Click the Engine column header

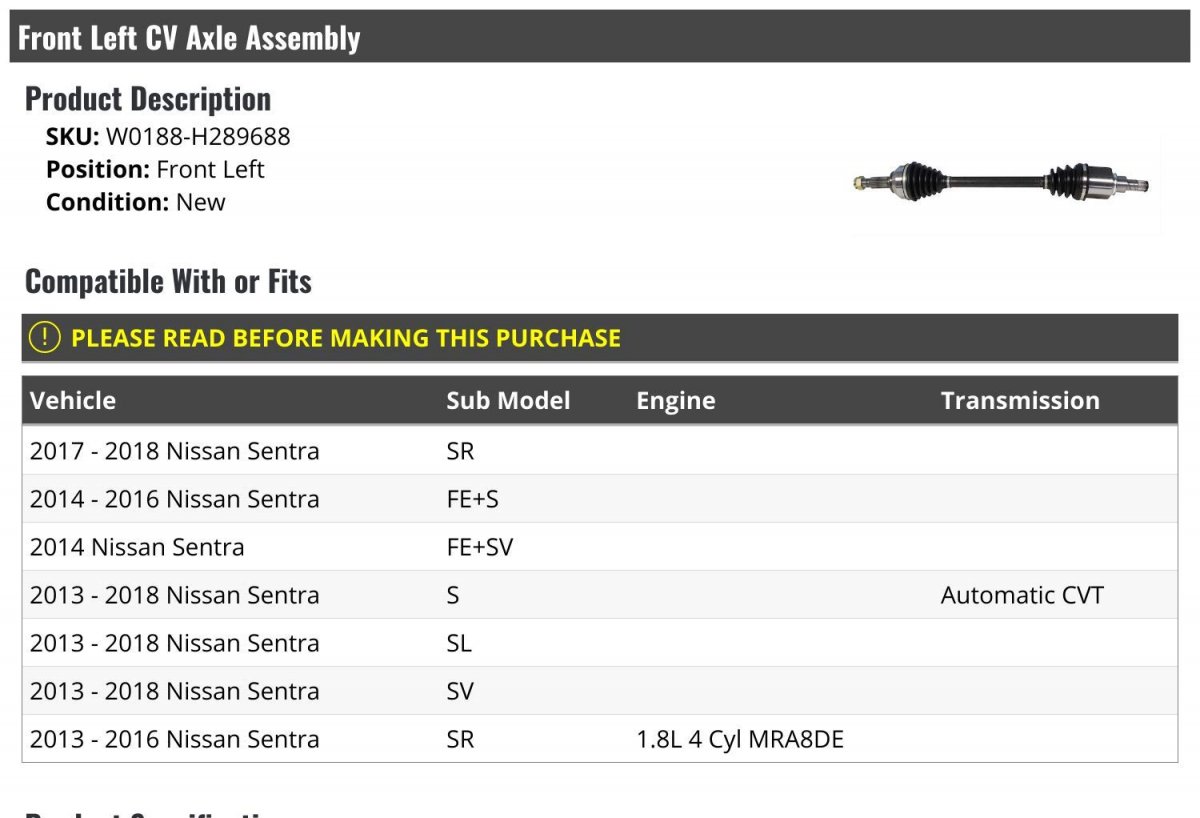pos(676,401)
